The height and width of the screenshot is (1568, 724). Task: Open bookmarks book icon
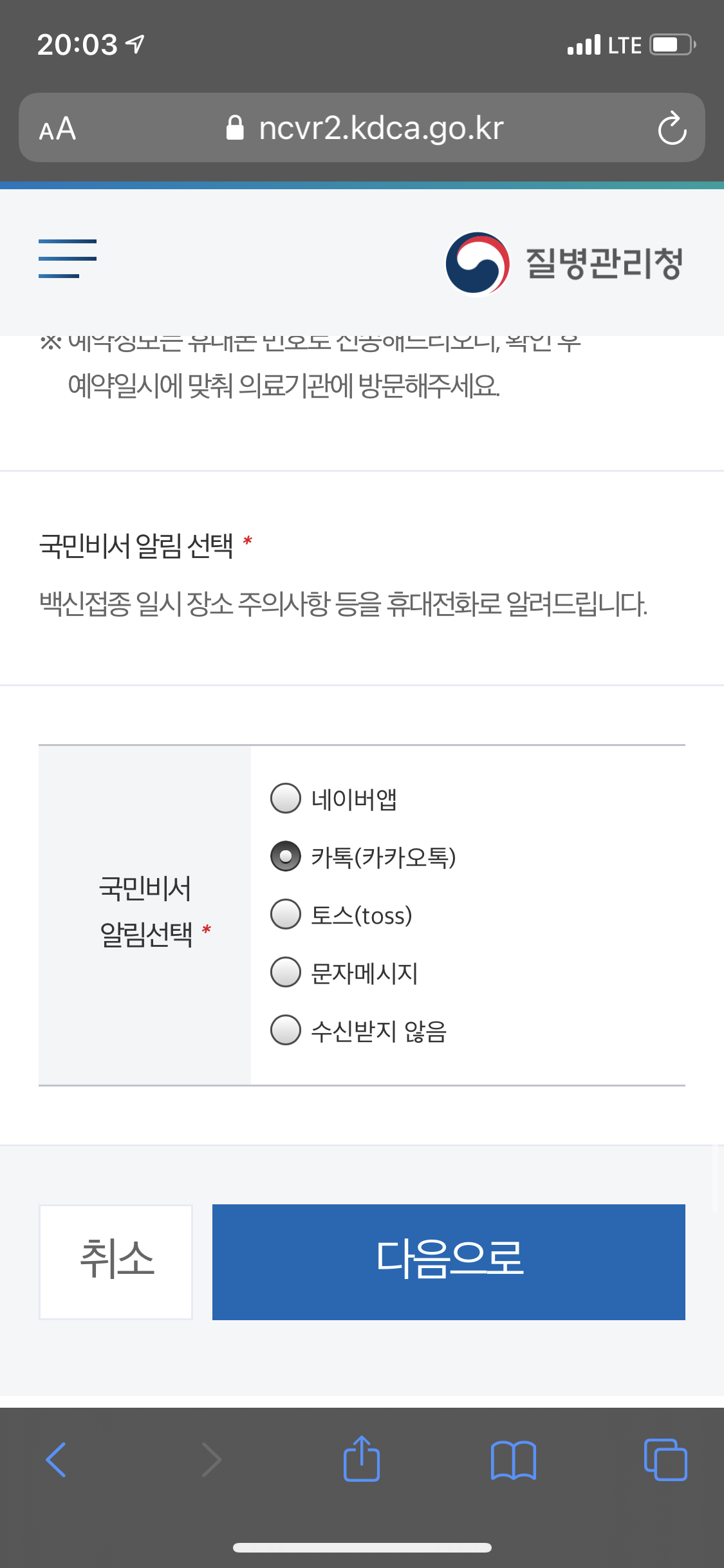pos(513,1460)
